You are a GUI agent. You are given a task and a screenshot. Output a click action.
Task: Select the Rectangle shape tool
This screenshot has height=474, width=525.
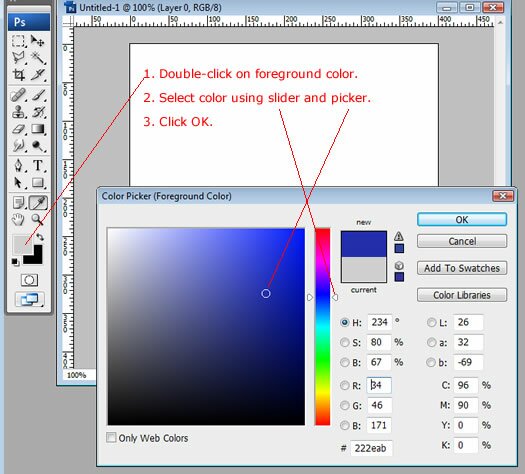click(x=38, y=183)
